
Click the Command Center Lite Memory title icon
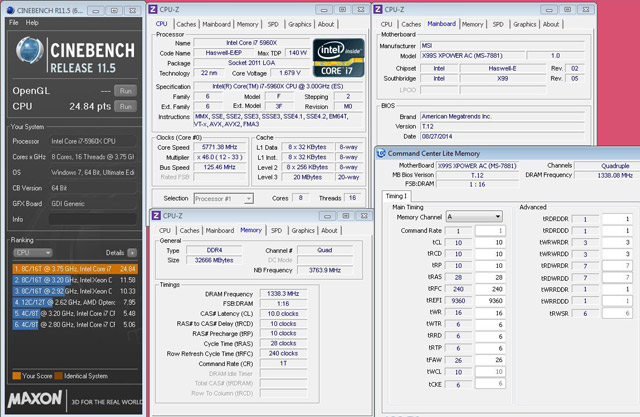click(x=382, y=152)
